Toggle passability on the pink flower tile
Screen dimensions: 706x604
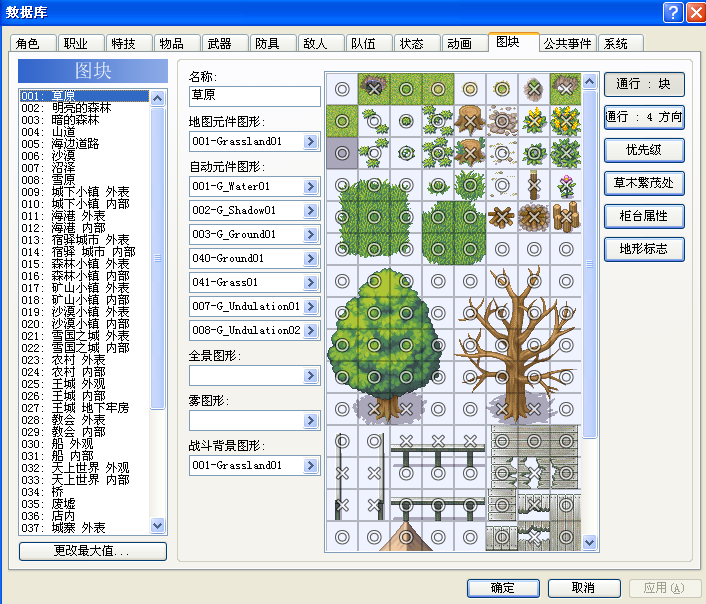(x=566, y=185)
